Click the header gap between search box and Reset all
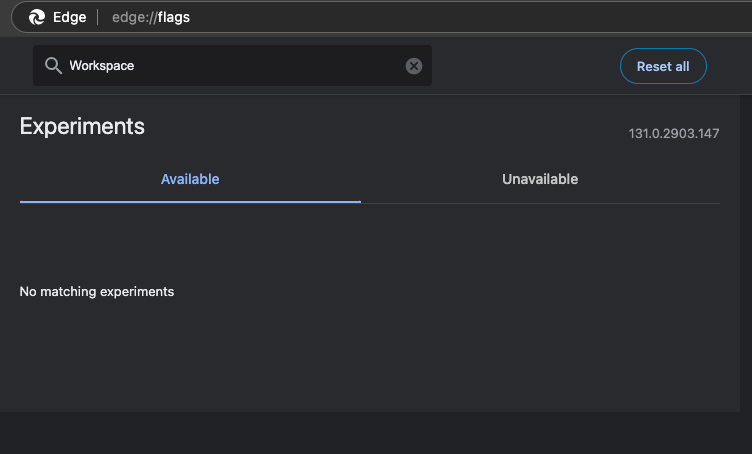This screenshot has height=454, width=752. pyautogui.click(x=525, y=66)
